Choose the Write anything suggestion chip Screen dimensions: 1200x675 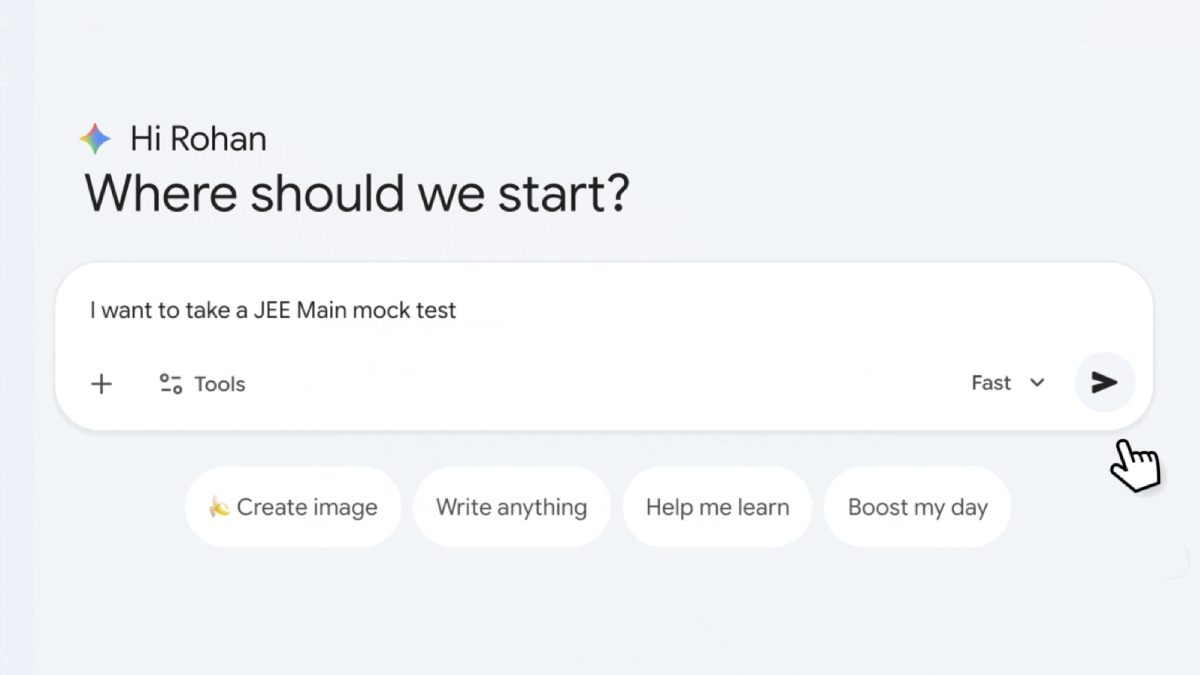(x=511, y=507)
